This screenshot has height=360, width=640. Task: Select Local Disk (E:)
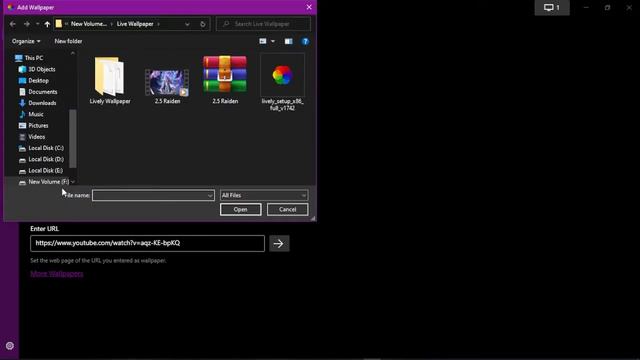click(45, 171)
